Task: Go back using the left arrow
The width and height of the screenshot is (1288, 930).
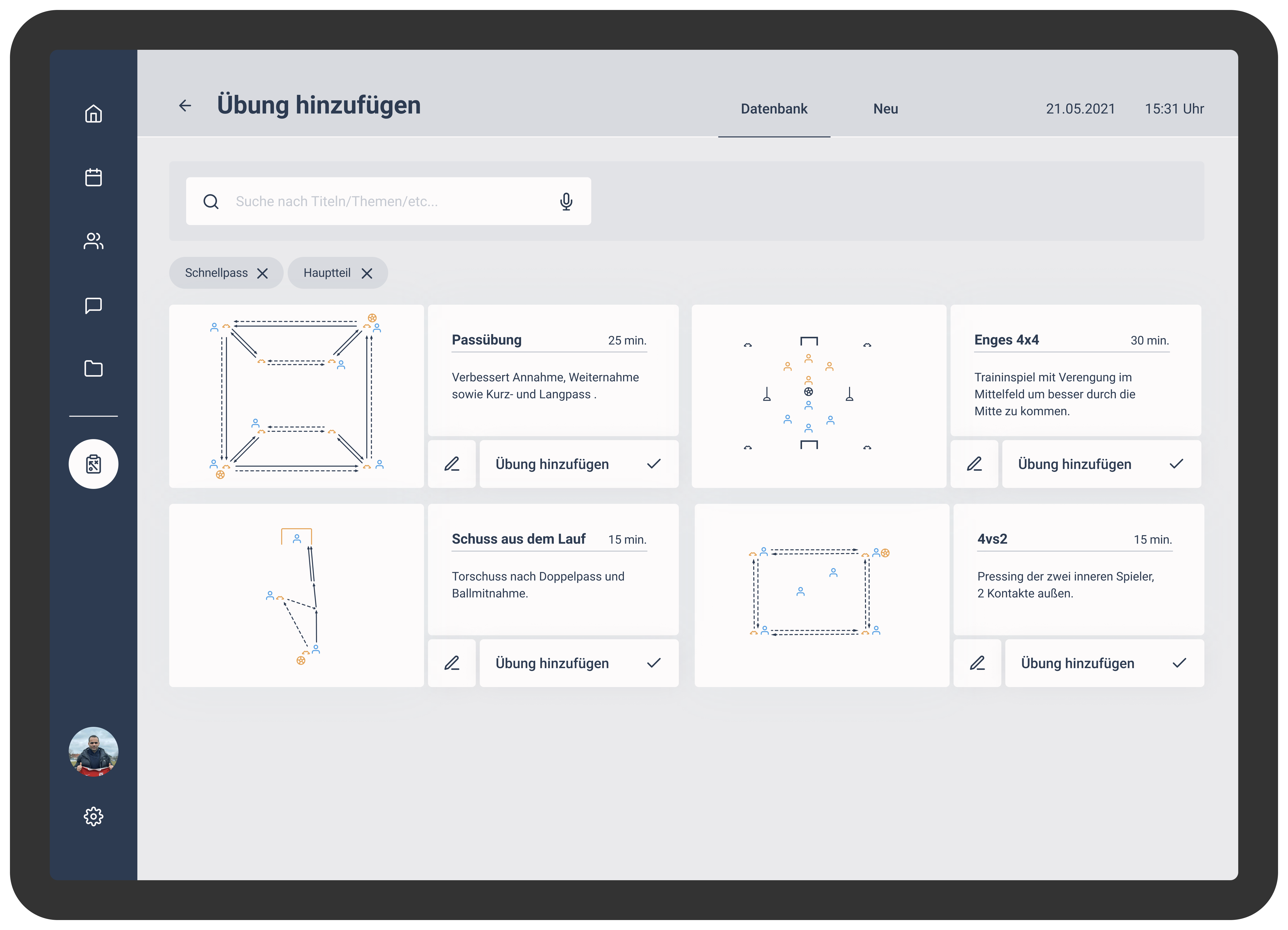Action: click(x=185, y=106)
